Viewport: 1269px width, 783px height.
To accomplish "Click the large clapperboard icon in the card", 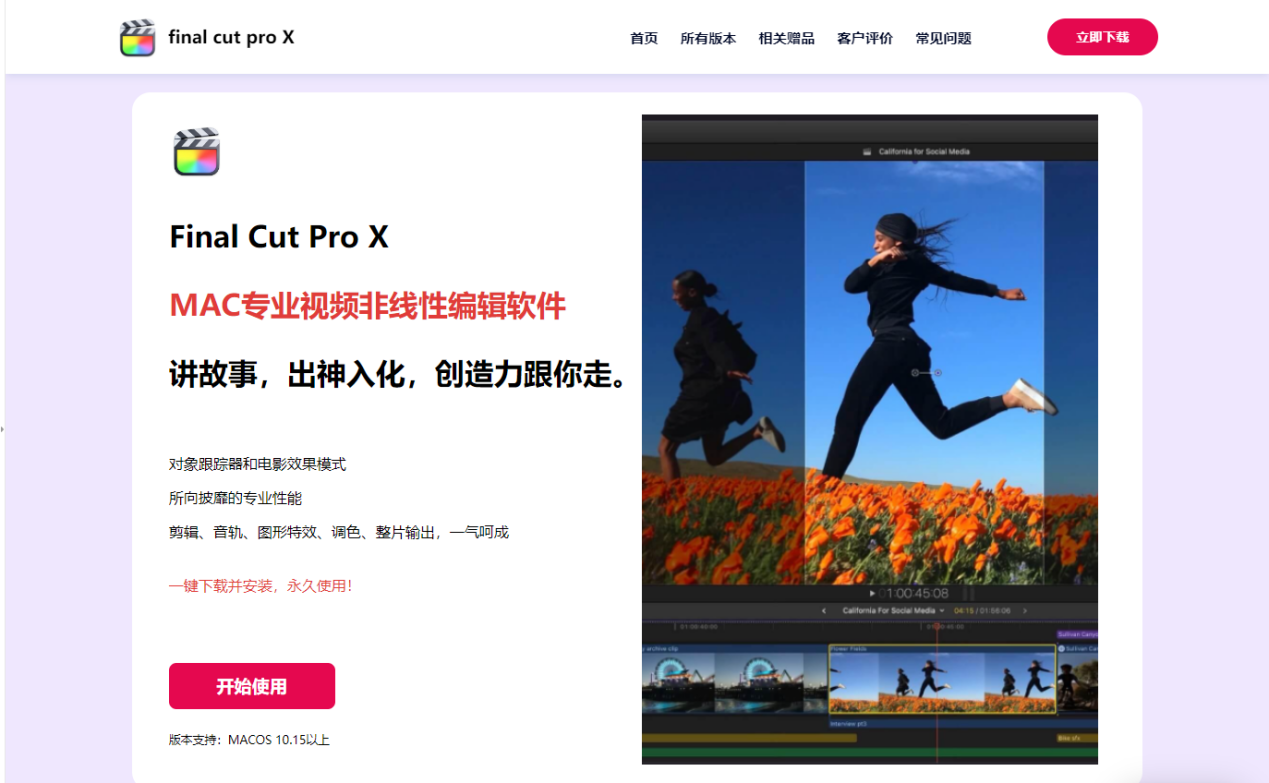I will (x=196, y=152).
